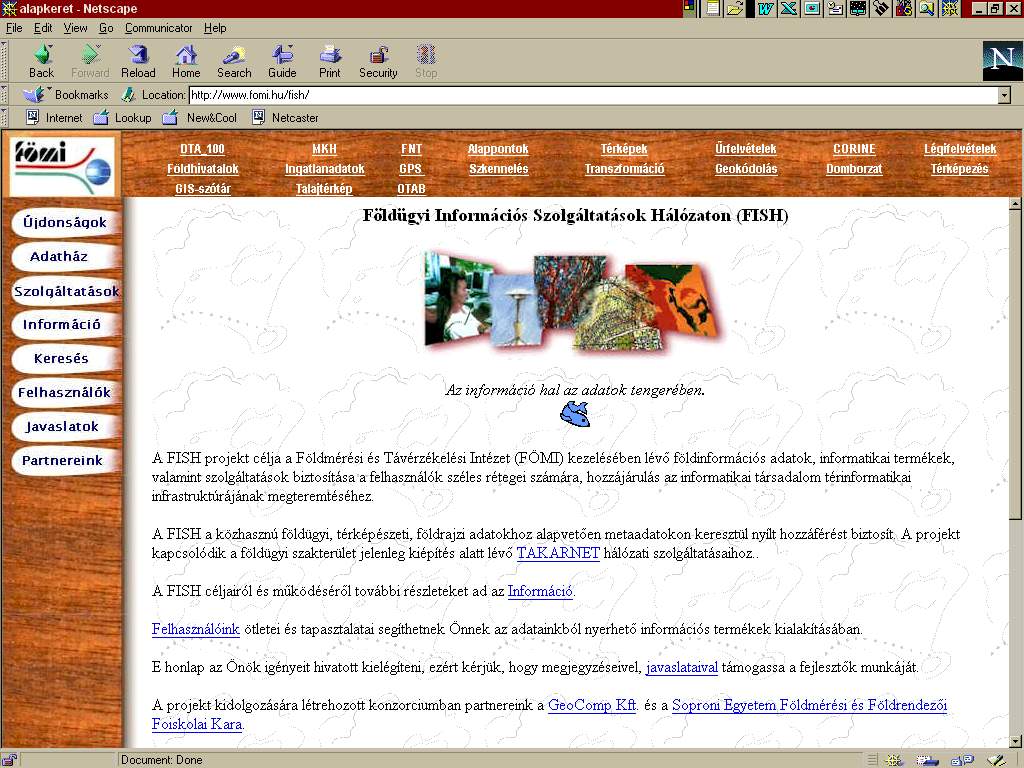Open the GeoComp Kft. link
This screenshot has height=768, width=1024.
pyautogui.click(x=592, y=705)
